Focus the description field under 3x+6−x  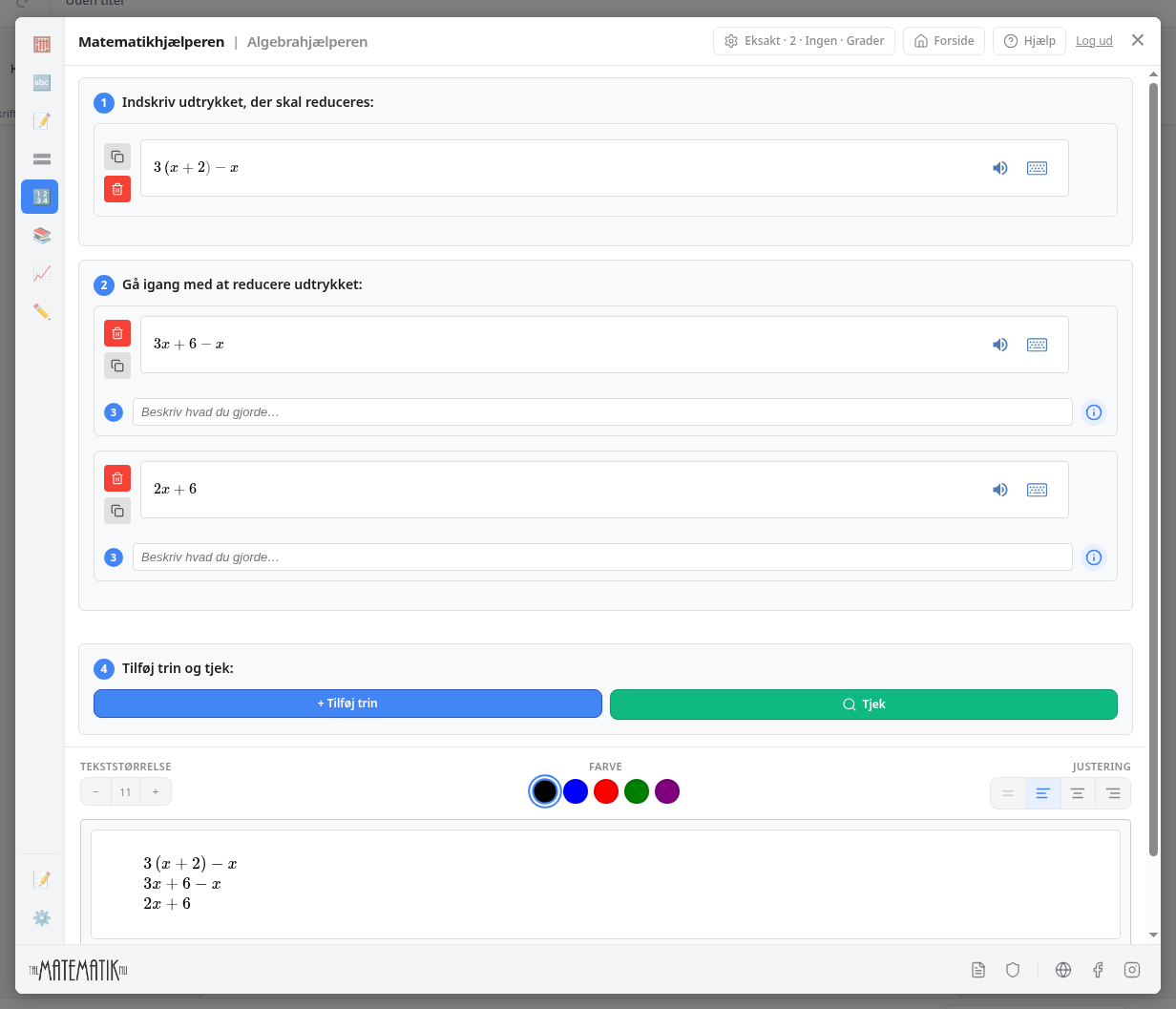pos(602,412)
